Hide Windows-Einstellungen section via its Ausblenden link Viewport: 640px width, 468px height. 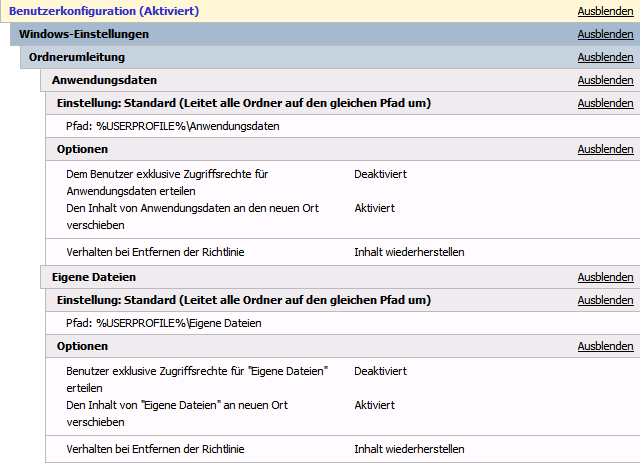(x=605, y=34)
